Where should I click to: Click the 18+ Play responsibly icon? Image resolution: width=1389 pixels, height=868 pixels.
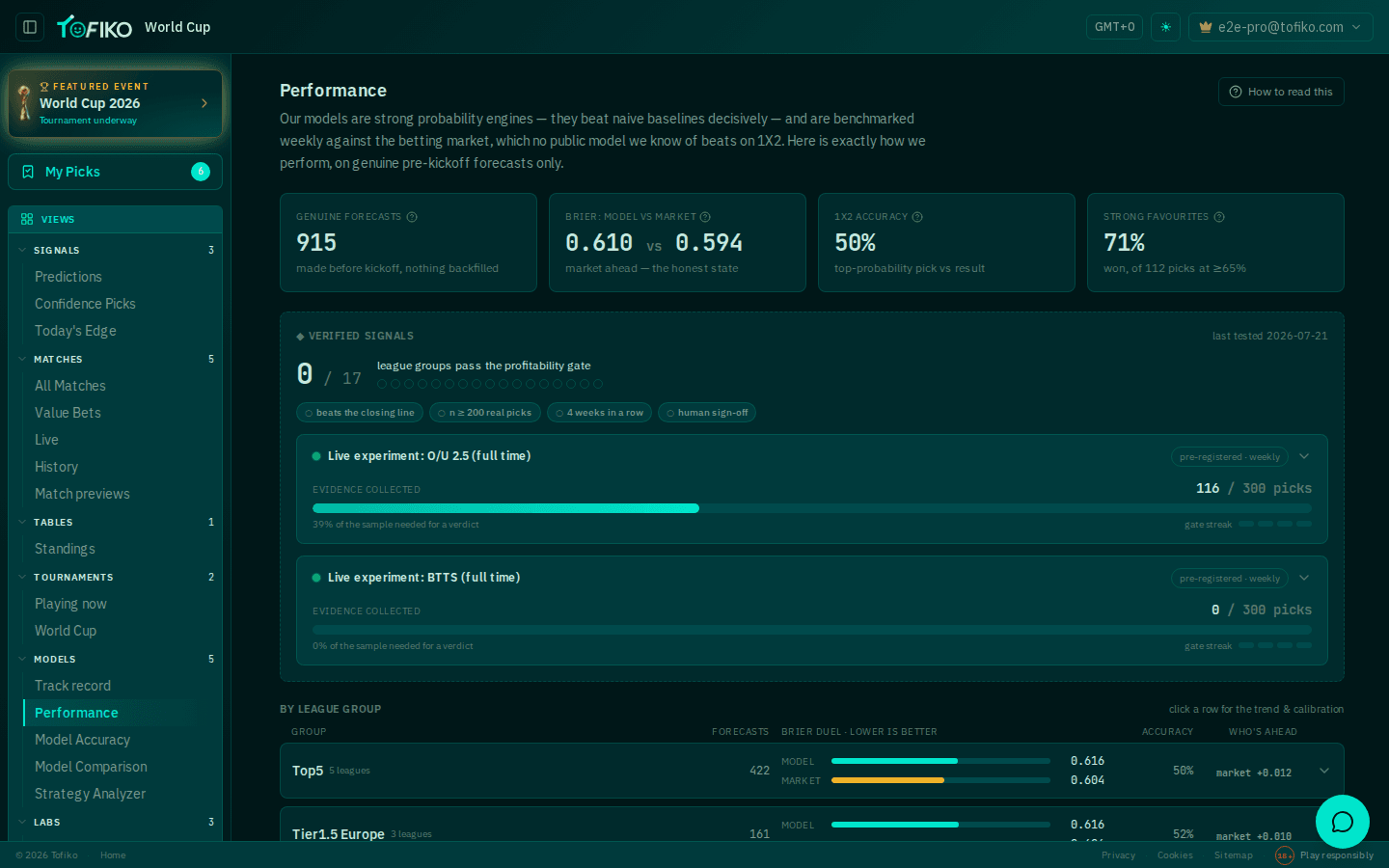click(1284, 855)
